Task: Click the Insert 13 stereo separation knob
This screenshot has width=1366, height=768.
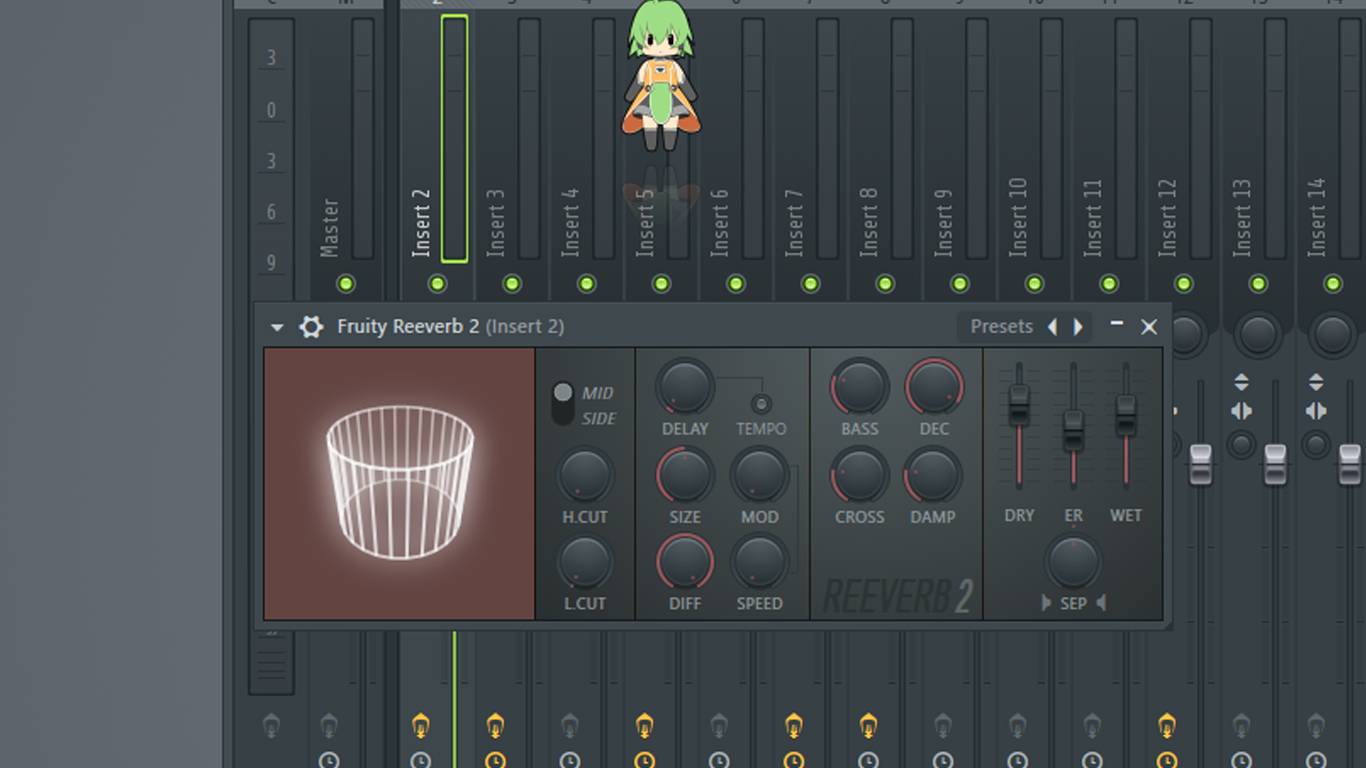Action: (1241, 444)
